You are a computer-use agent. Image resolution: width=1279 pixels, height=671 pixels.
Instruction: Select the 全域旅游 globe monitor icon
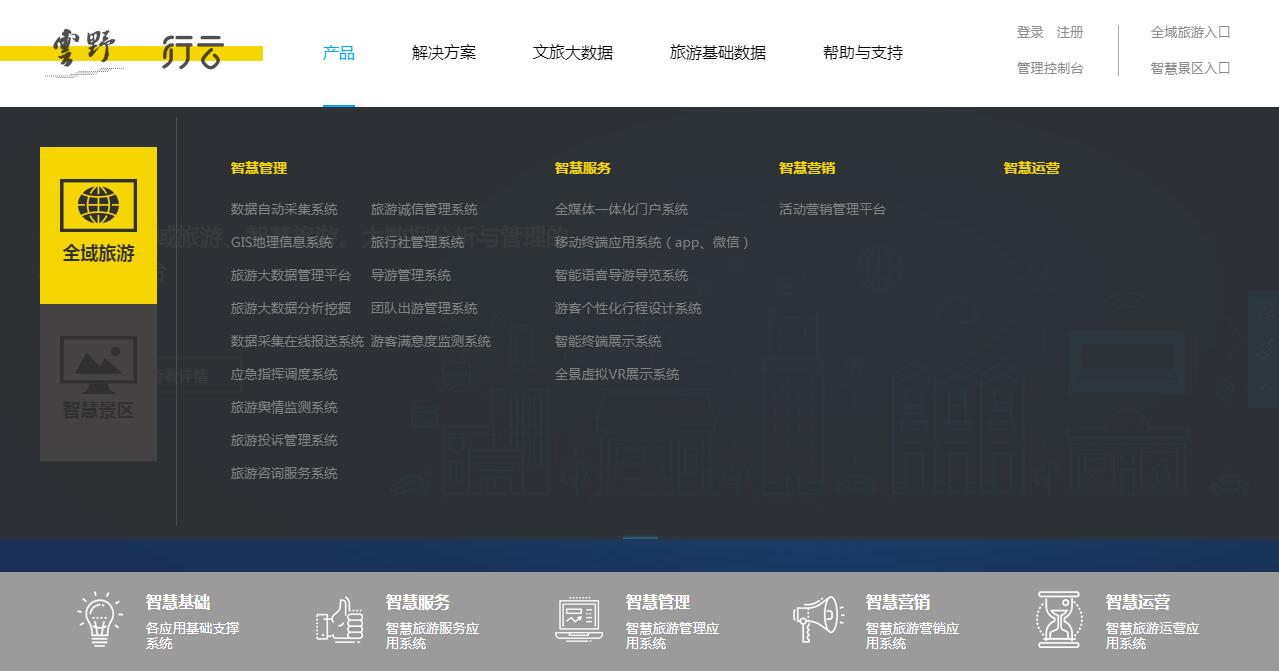(x=98, y=205)
